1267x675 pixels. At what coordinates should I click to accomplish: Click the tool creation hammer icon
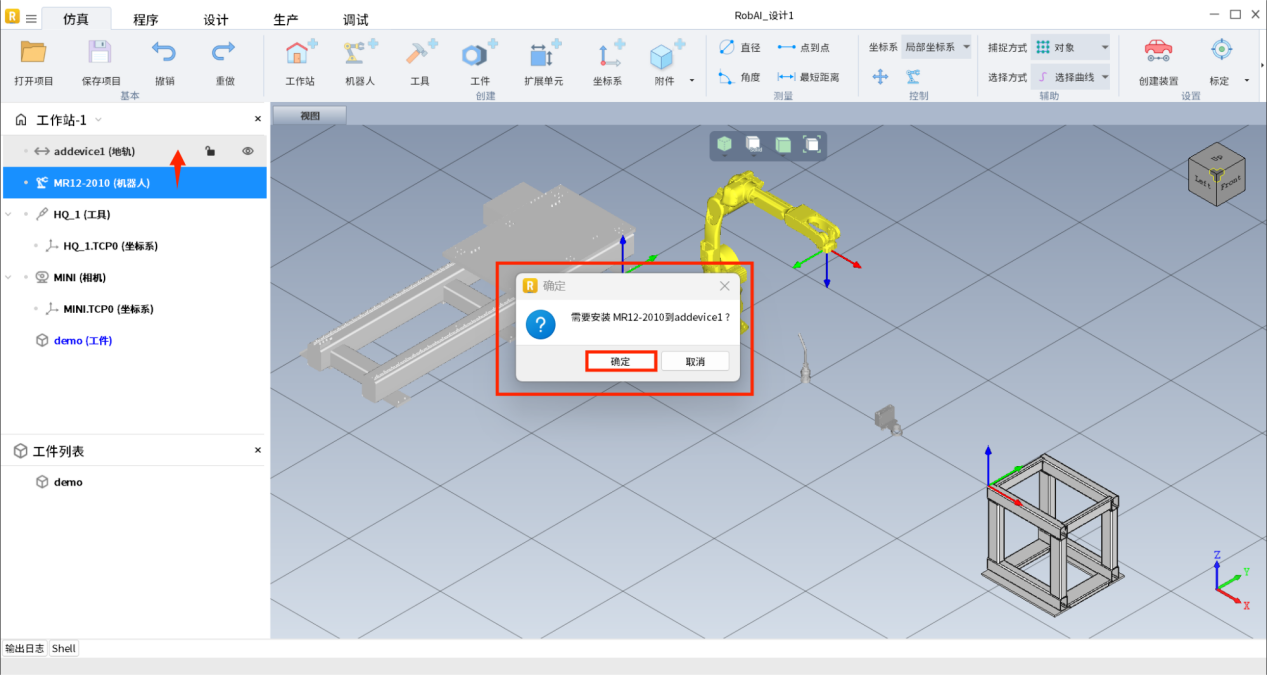[x=420, y=54]
